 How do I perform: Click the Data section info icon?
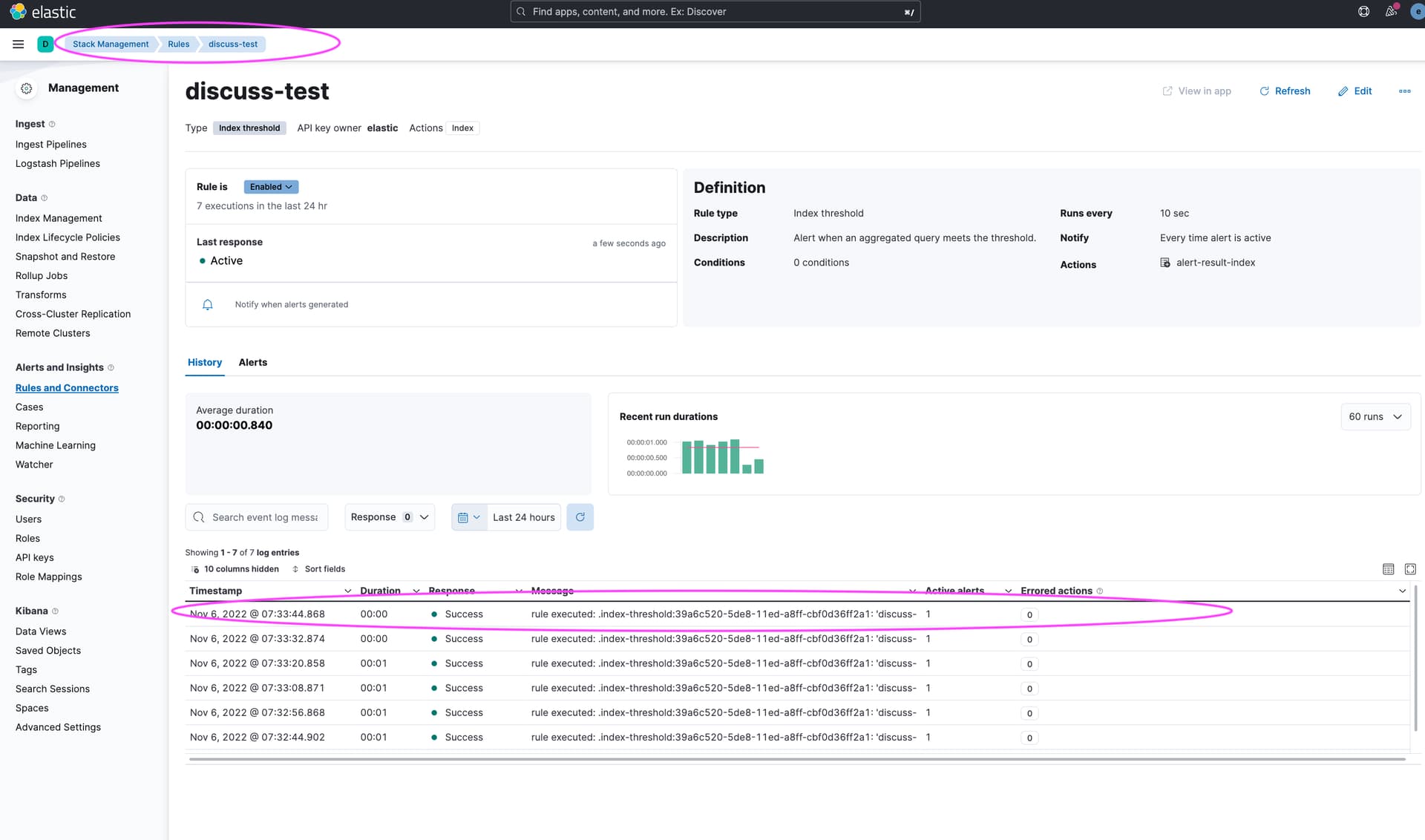pyautogui.click(x=45, y=198)
